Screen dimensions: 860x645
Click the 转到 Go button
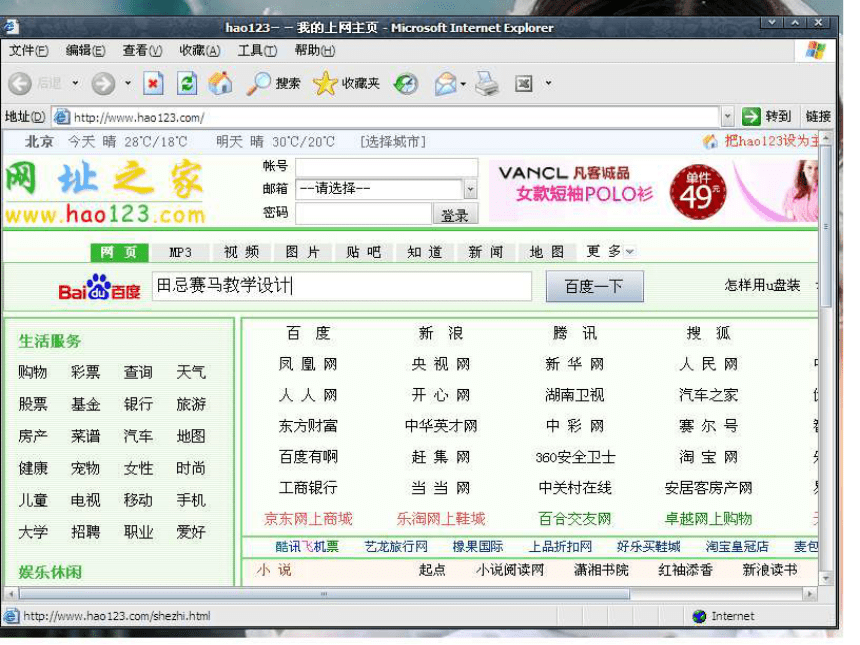767,116
